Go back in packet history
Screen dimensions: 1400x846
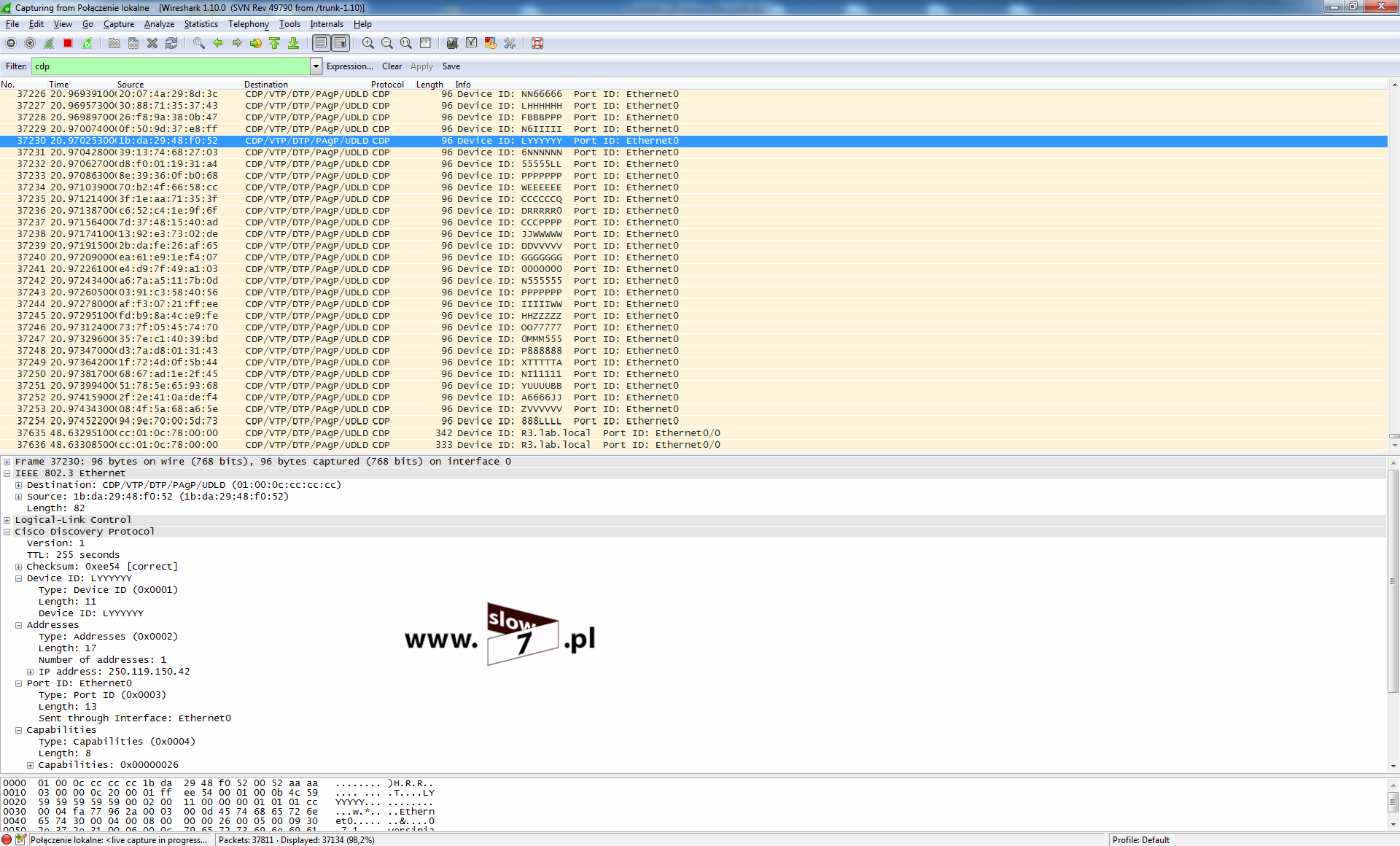218,43
